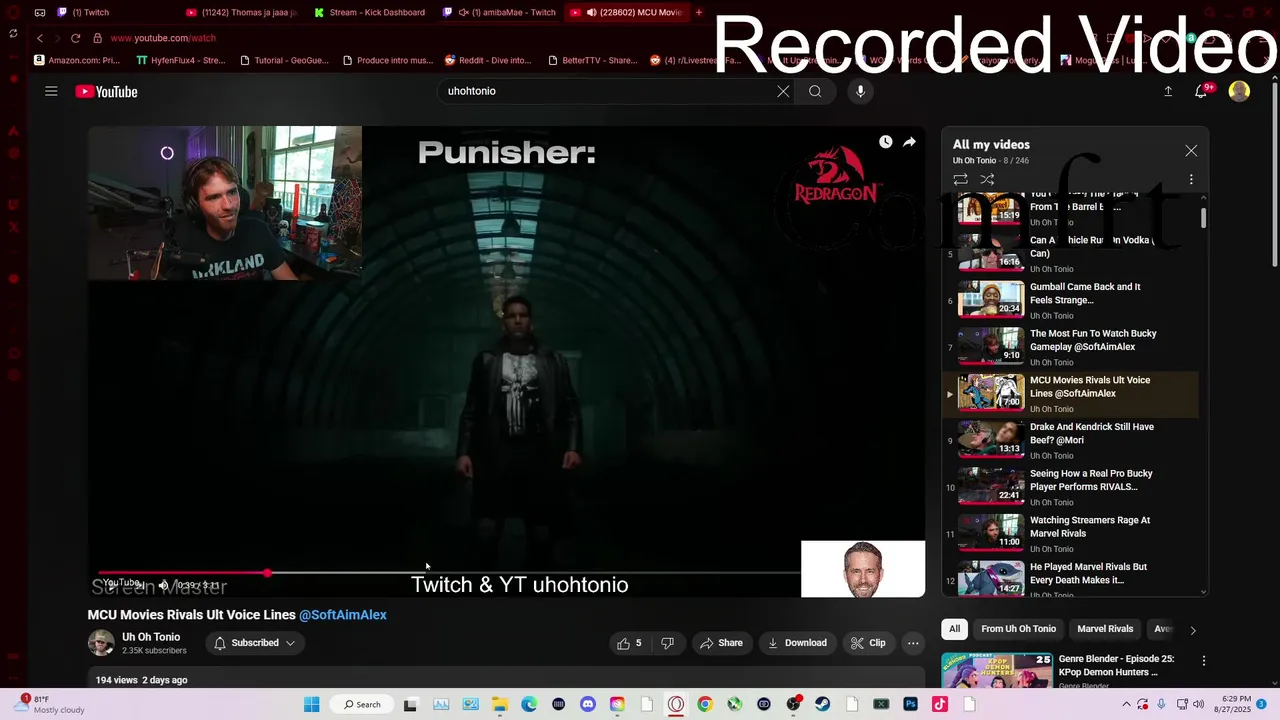The height and width of the screenshot is (720, 1280).
Task: Play Seeing How a Real Pro Bucky video
Action: (x=1070, y=487)
